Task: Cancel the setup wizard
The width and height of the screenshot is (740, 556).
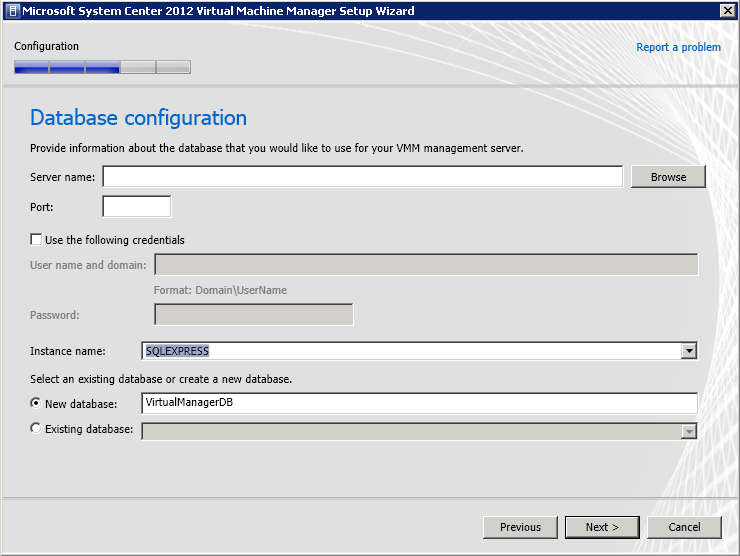Action: [684, 527]
